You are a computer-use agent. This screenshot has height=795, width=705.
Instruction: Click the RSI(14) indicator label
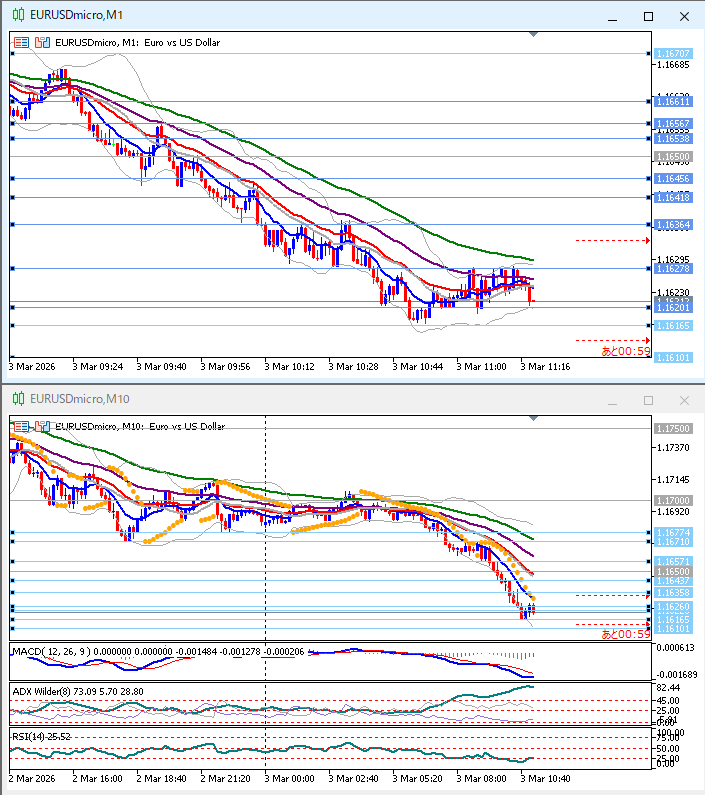coord(30,737)
